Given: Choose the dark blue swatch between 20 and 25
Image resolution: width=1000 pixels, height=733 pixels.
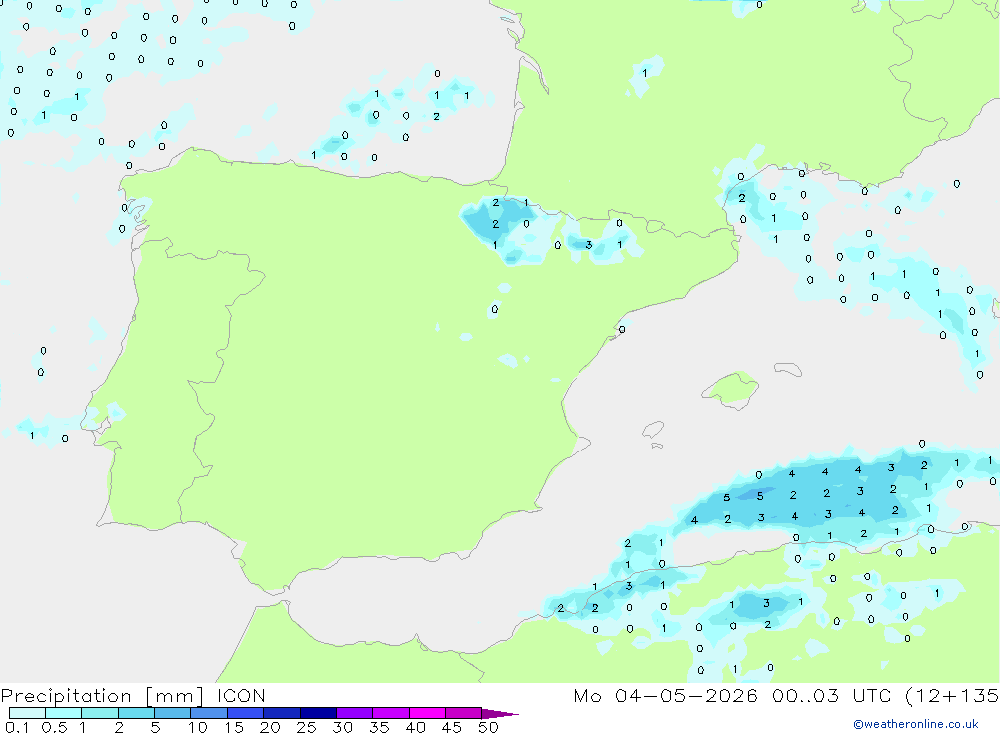Looking at the screenshot, I should coord(282,713).
